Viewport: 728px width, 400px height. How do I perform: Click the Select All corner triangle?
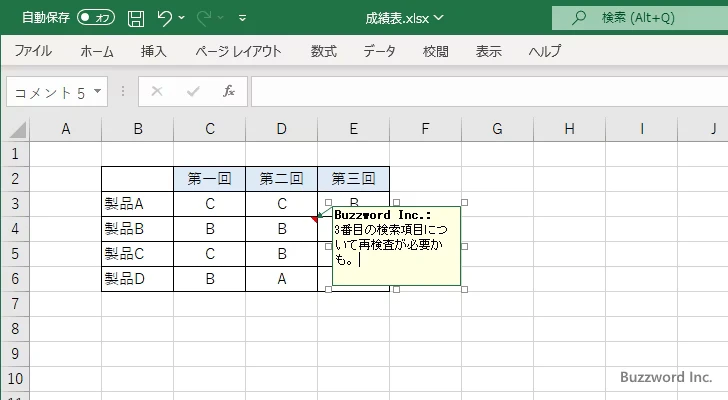tap(17, 129)
